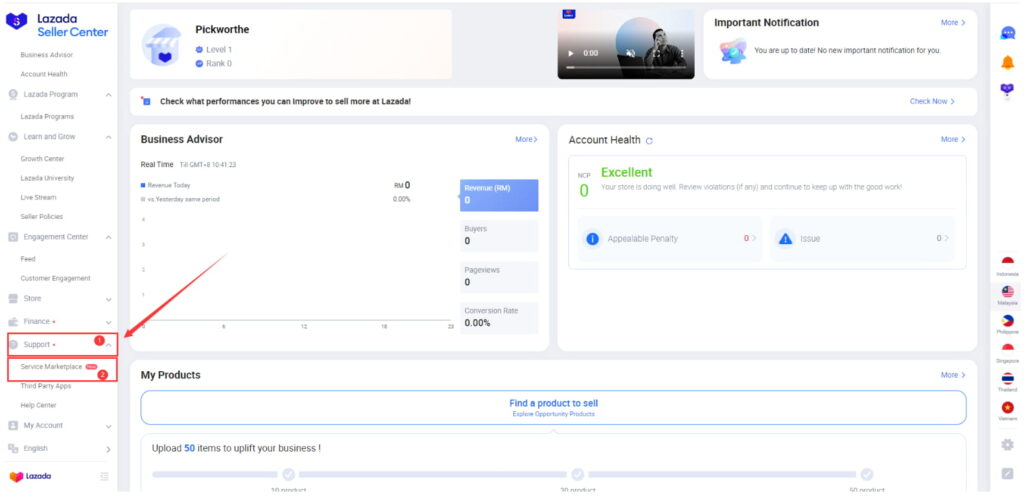Click the third upload milestone checkmark
Screen dimensions: 1024x502
click(867, 475)
